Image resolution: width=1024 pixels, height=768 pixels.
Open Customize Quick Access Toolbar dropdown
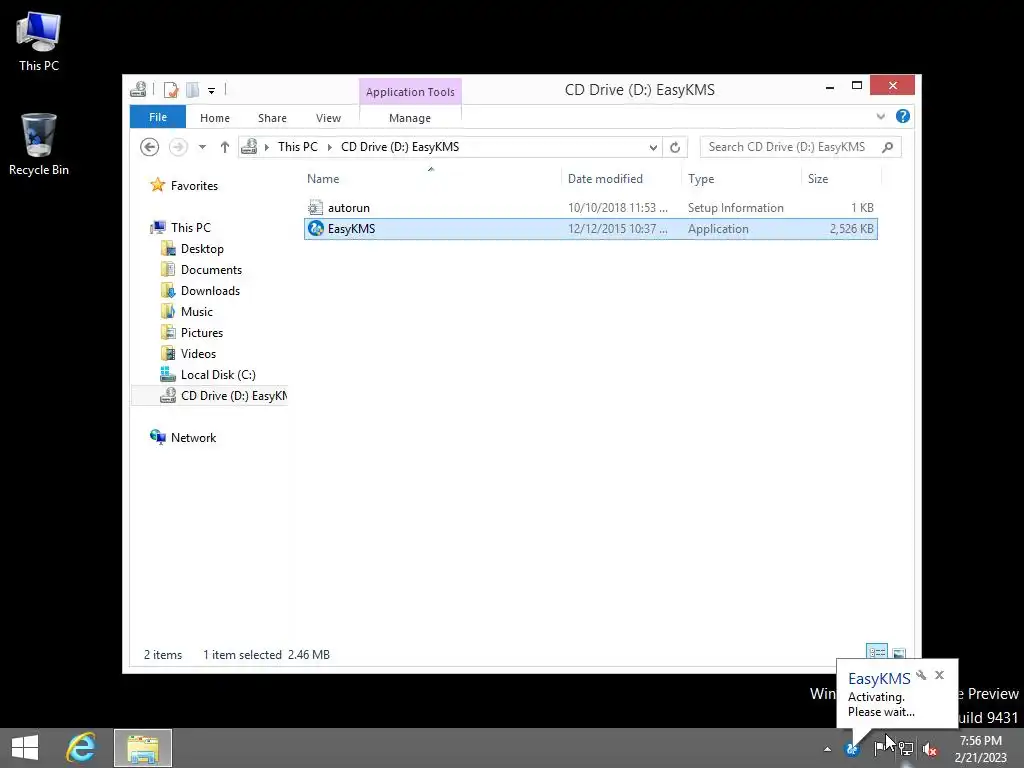click(212, 90)
